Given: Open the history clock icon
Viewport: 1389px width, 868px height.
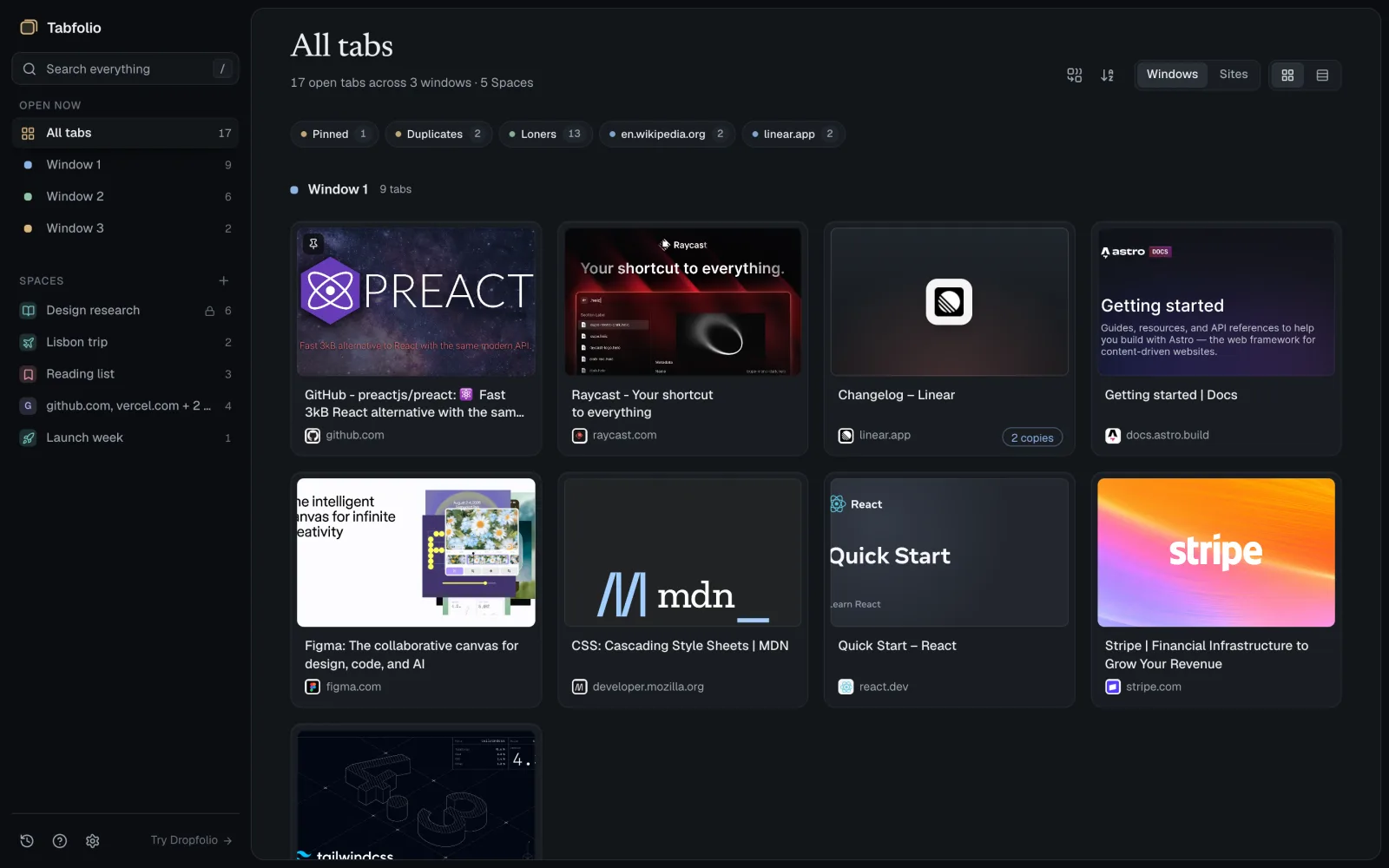Looking at the screenshot, I should click(27, 840).
